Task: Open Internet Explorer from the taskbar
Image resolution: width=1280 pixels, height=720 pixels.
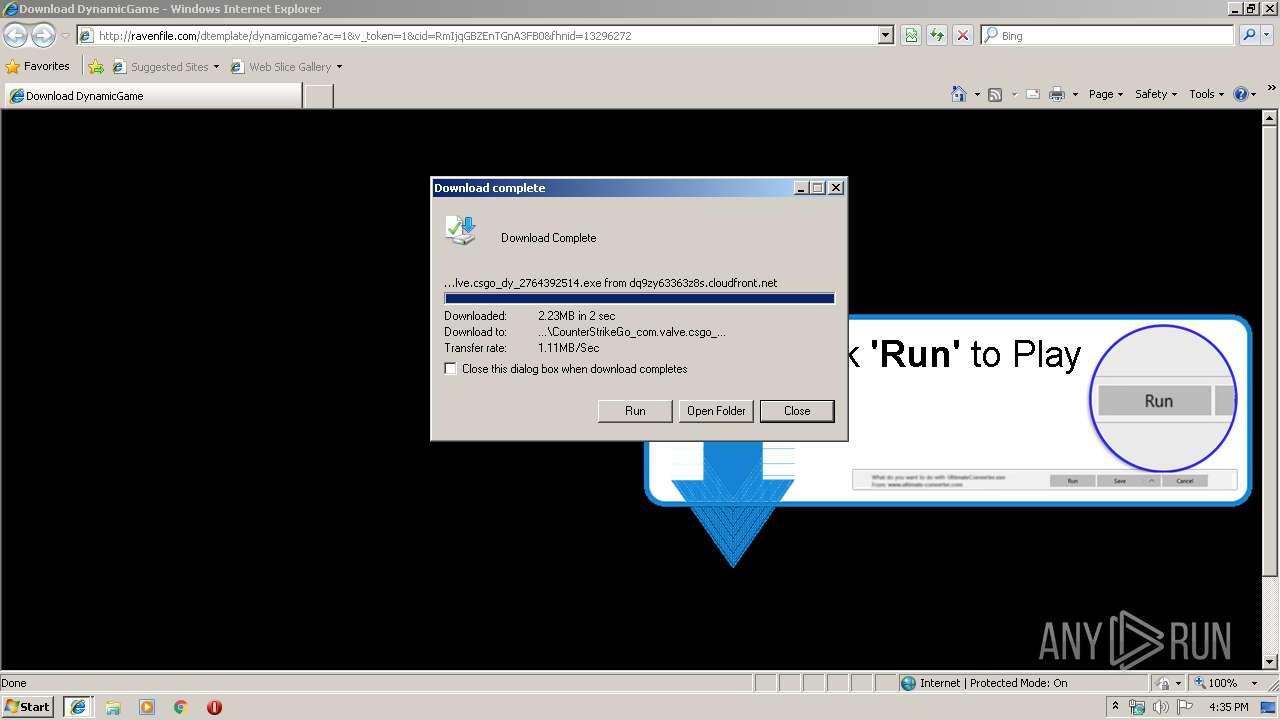Action: 78,707
